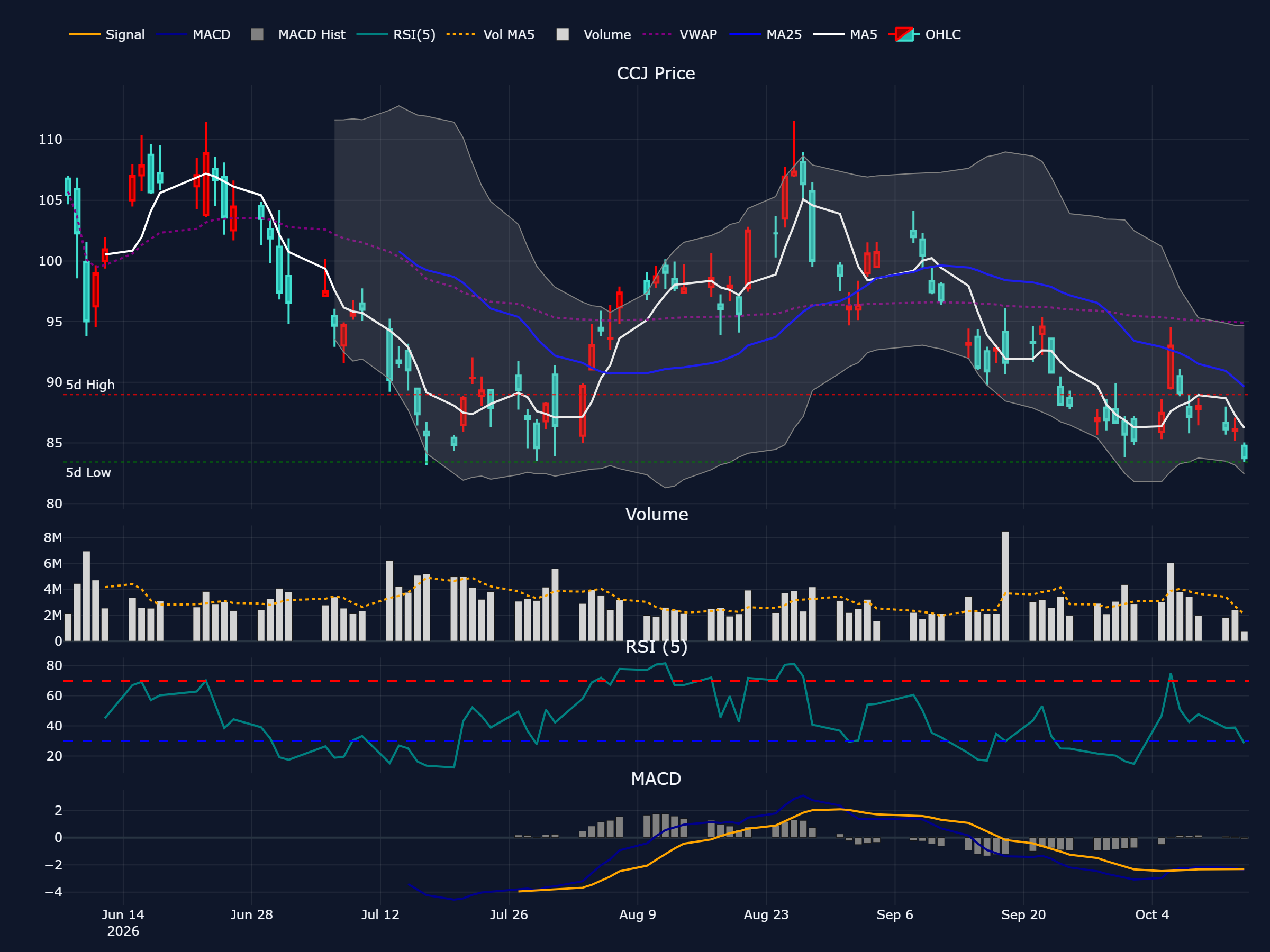Click the Jun 14 2026 axis label
The image size is (1270, 952).
pyautogui.click(x=123, y=923)
